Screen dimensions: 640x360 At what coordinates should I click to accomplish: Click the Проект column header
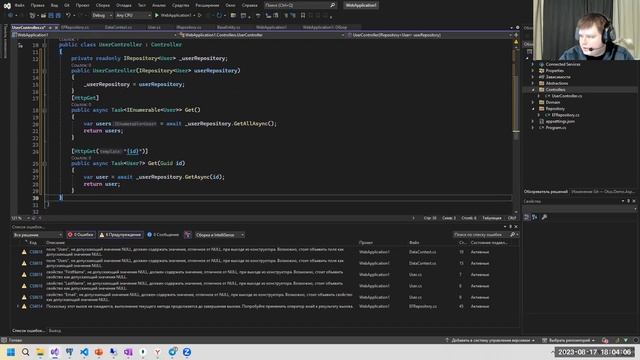pos(366,242)
